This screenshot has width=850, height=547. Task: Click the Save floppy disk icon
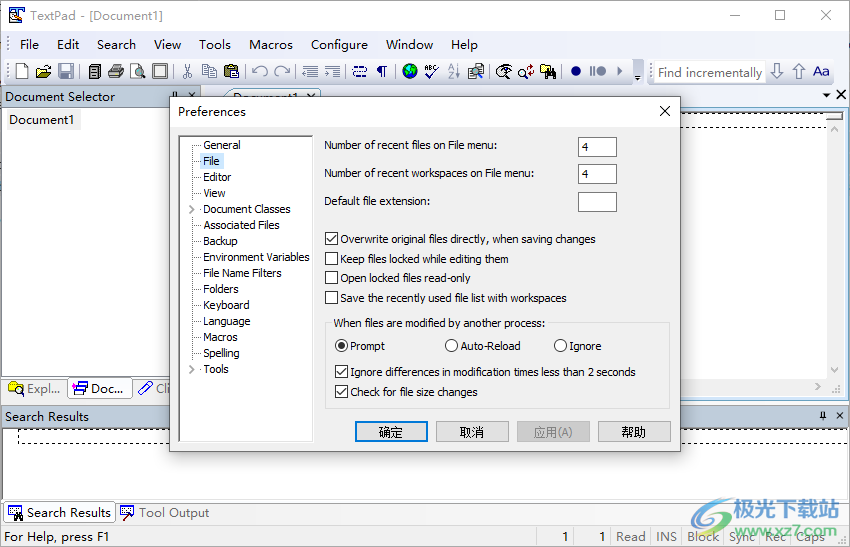pos(66,71)
